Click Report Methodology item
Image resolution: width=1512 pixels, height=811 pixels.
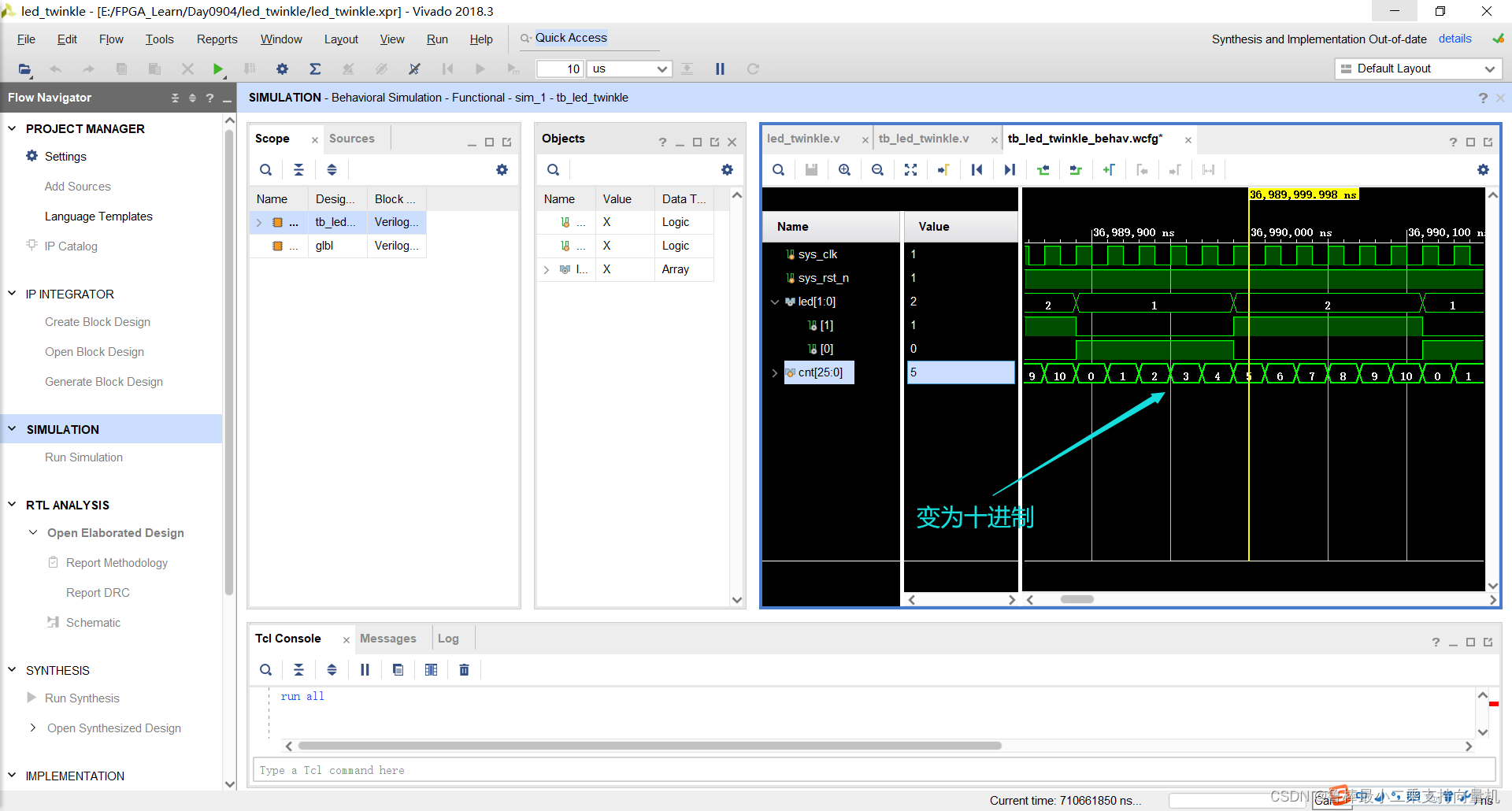117,563
